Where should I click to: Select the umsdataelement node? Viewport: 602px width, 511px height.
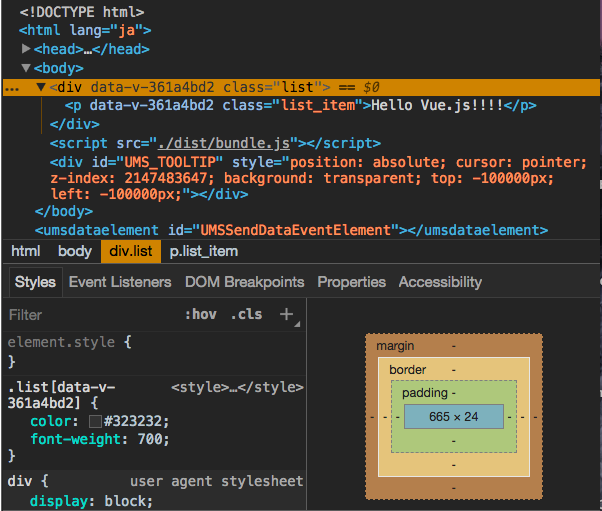[291, 230]
